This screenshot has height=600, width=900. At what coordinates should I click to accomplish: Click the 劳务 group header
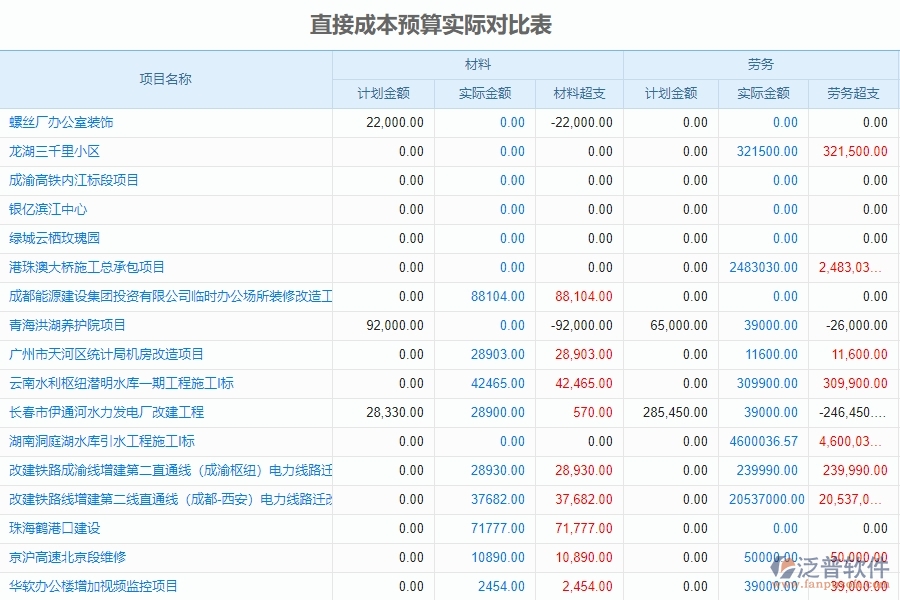763,62
